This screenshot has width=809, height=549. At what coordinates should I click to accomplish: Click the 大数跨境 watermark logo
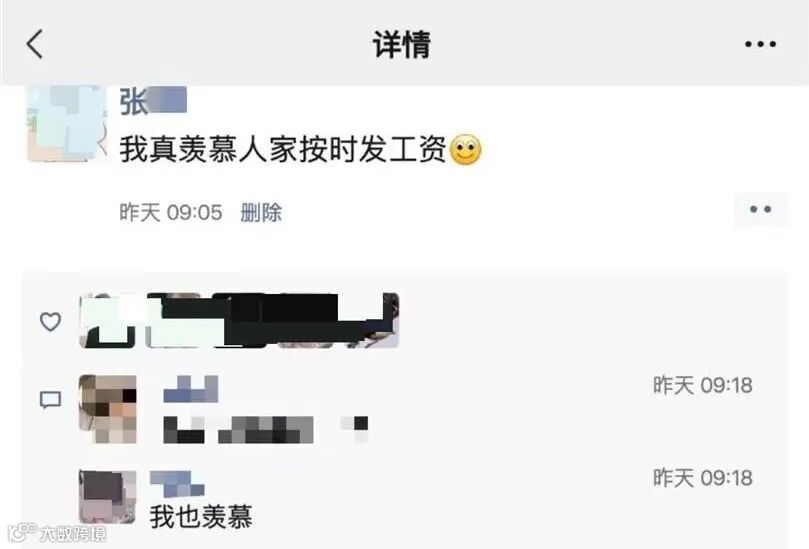tap(57, 532)
